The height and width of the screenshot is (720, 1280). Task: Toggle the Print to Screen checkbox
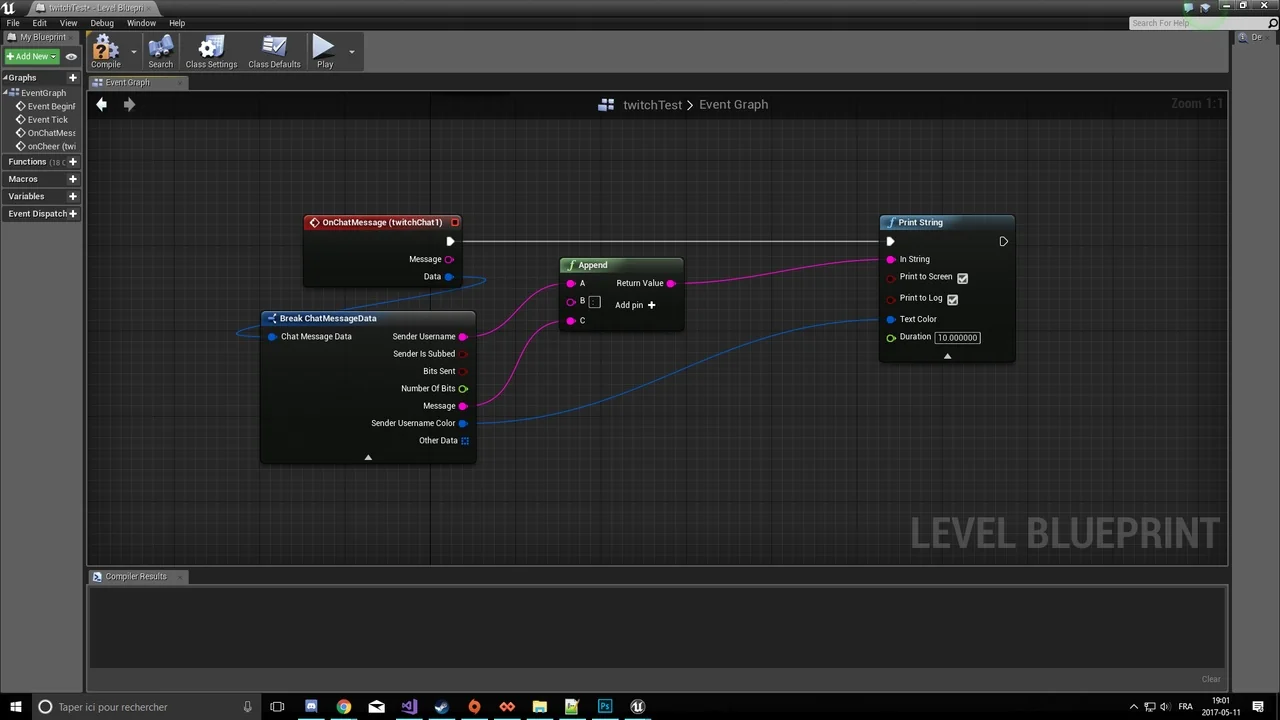(x=962, y=278)
